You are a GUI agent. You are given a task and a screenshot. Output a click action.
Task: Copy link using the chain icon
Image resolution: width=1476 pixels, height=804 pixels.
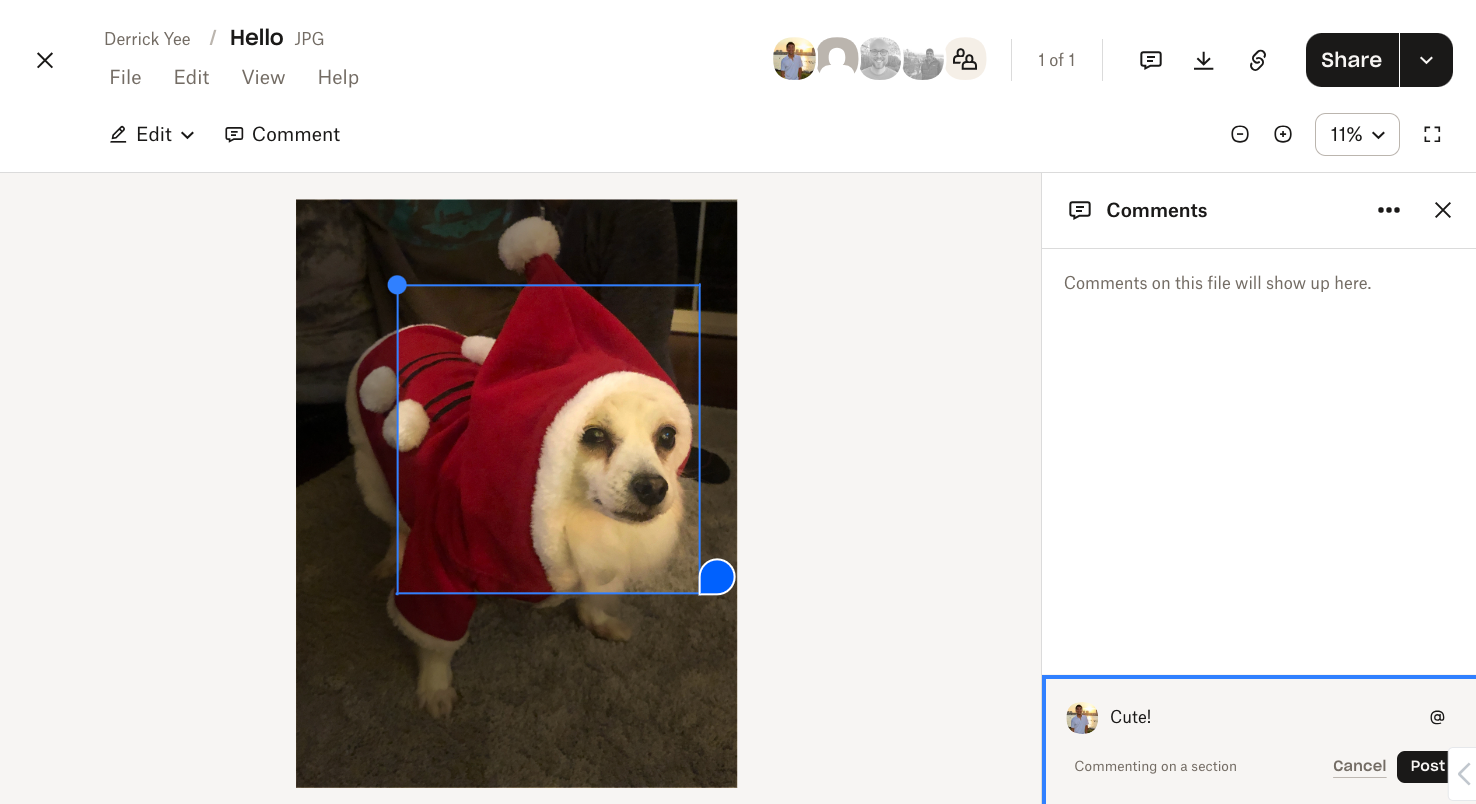pos(1258,60)
